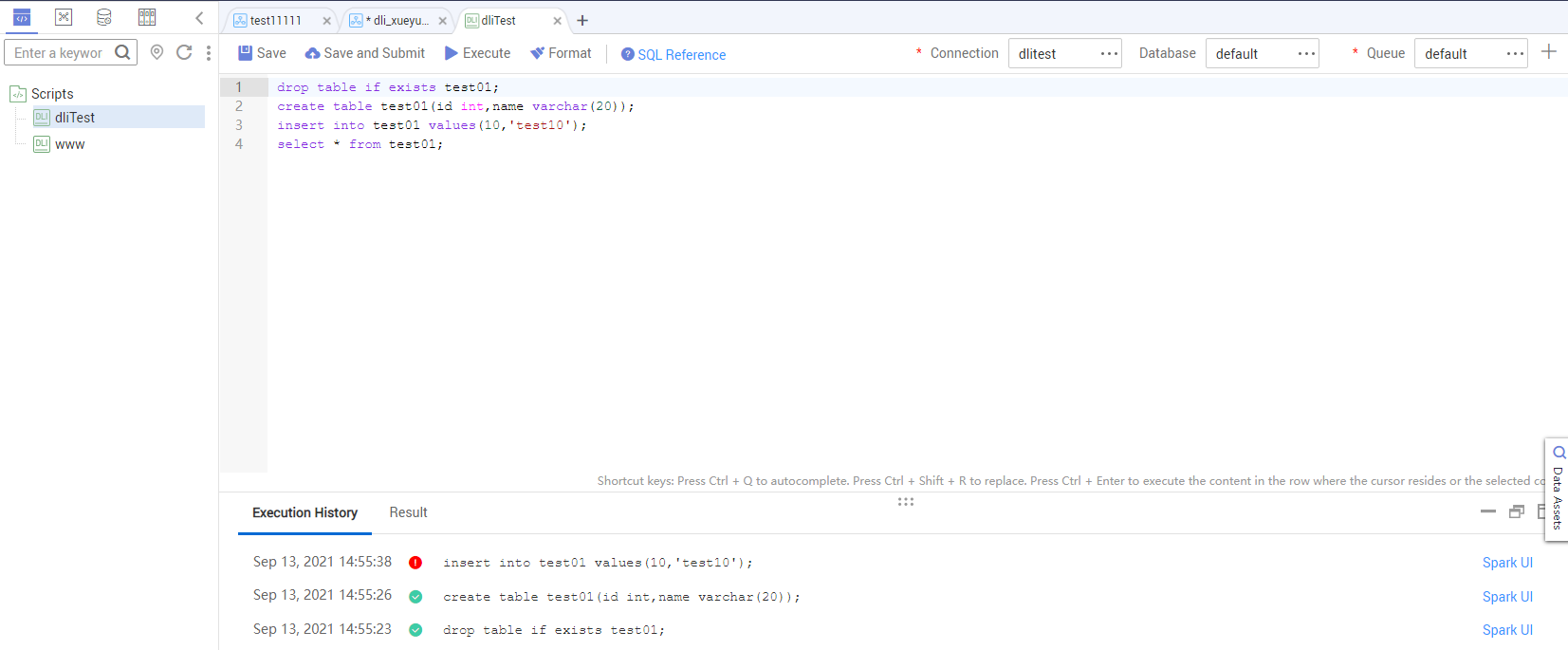Click Save and Submit
This screenshot has height=650, width=1568.
(x=365, y=53)
